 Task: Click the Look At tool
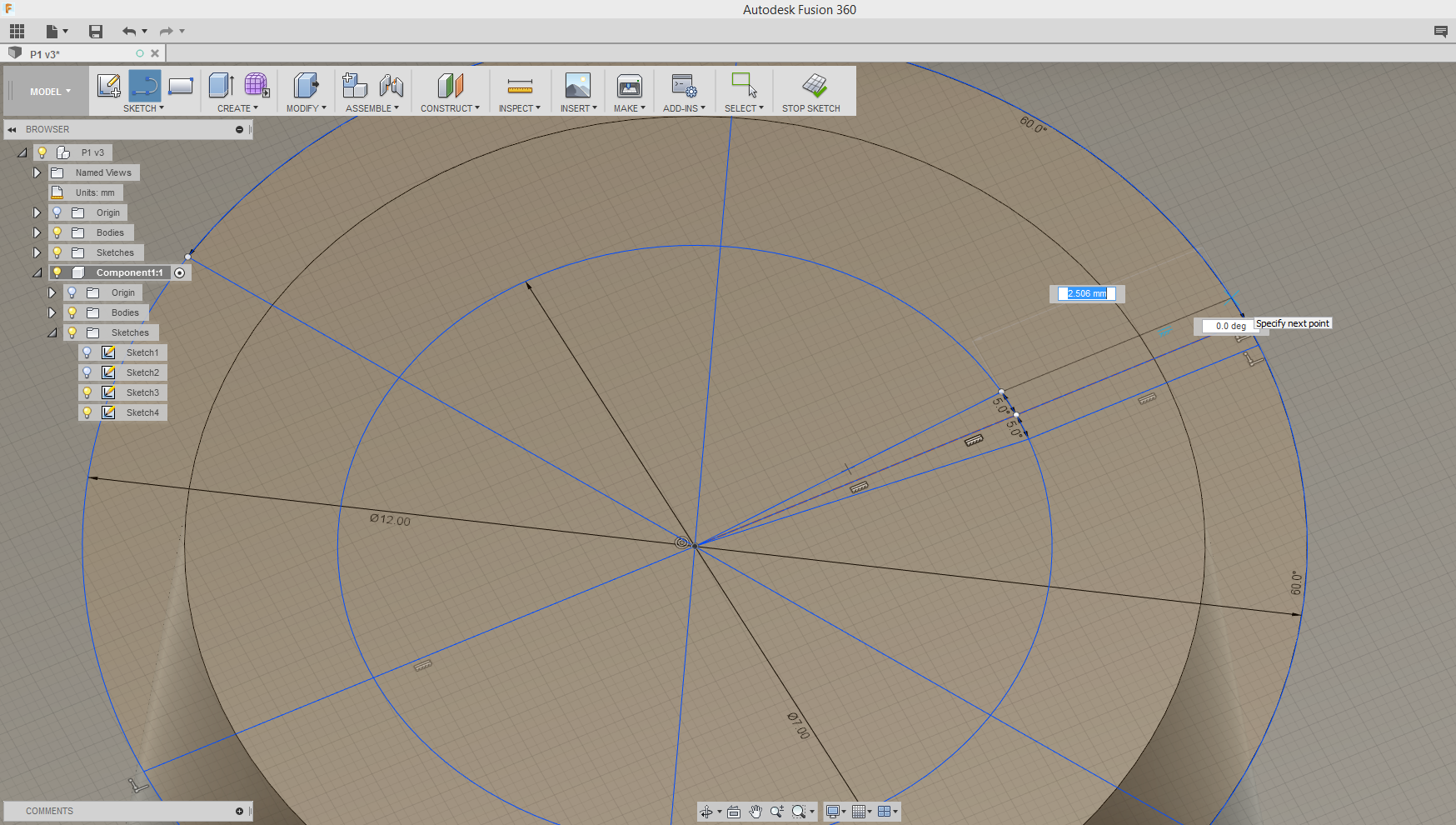734,812
